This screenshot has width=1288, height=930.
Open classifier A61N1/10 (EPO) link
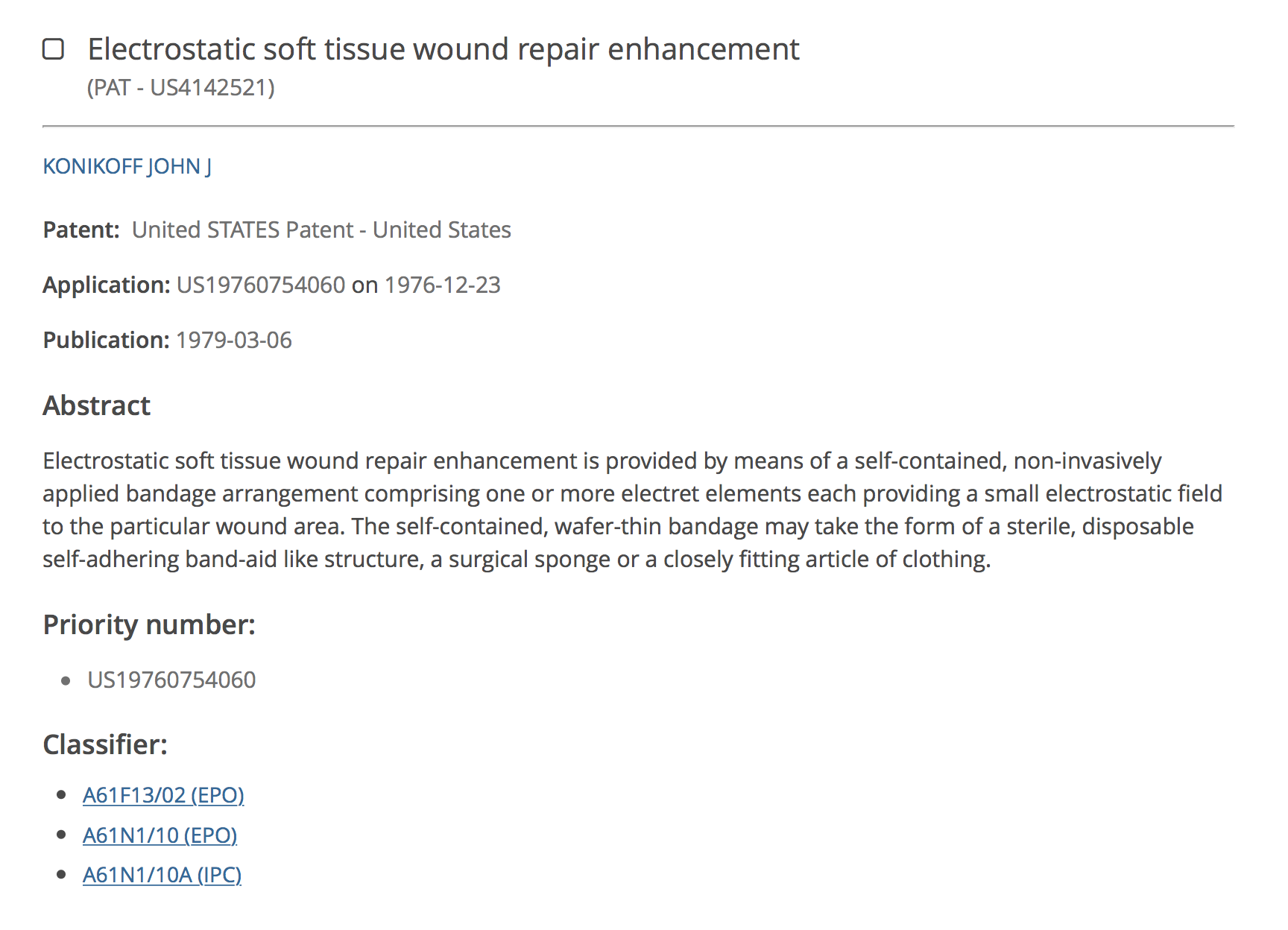click(160, 835)
